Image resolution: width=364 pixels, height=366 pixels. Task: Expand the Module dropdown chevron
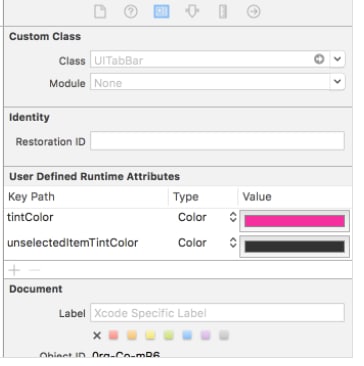[x=337, y=81]
